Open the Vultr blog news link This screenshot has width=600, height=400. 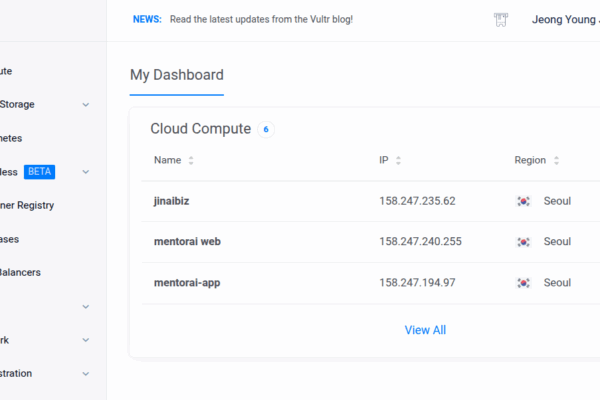(x=261, y=19)
